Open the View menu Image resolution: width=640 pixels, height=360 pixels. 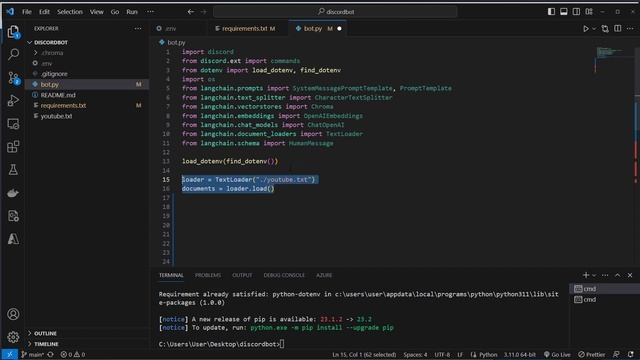(x=96, y=12)
